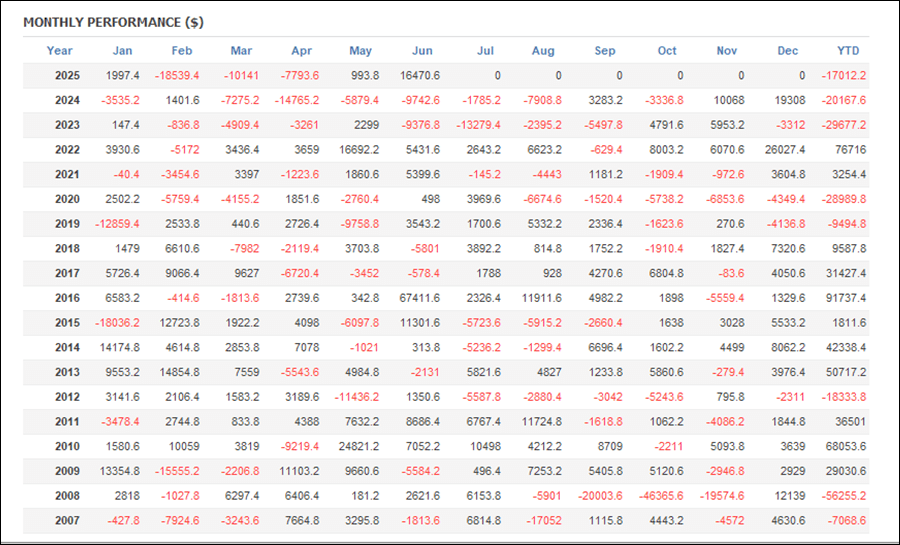Click the 2017 YTD value 31427.4

coord(846,273)
